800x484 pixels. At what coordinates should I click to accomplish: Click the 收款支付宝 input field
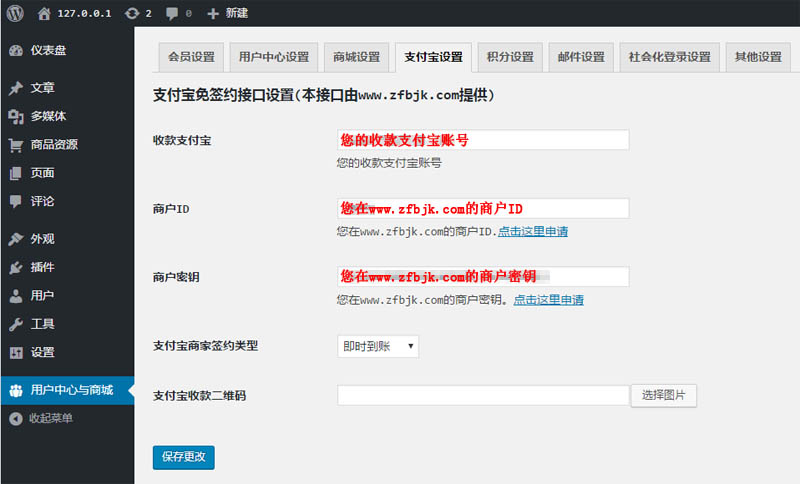[x=483, y=140]
